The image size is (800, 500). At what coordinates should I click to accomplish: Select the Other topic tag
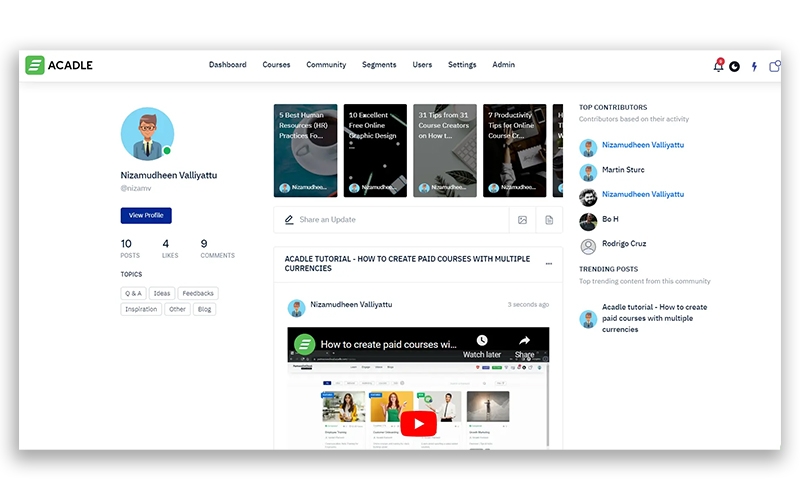click(x=177, y=309)
